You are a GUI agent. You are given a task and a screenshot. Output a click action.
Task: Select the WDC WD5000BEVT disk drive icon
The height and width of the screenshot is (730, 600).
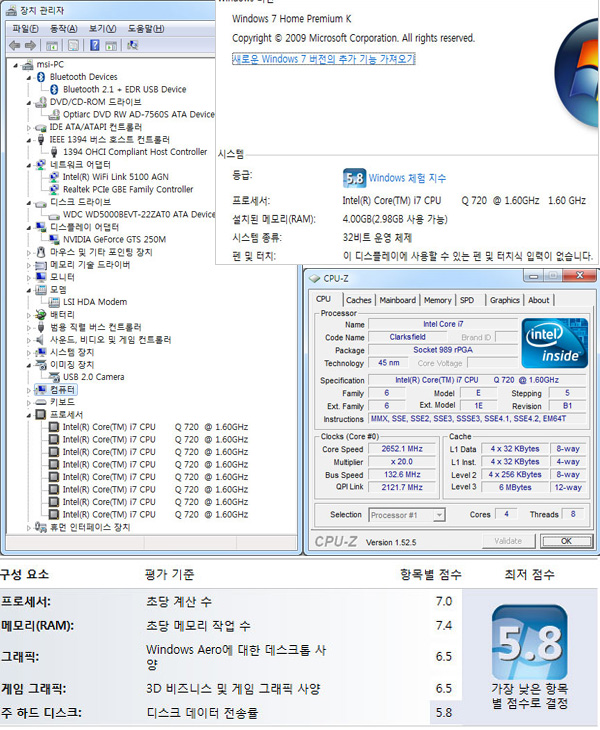[54, 215]
